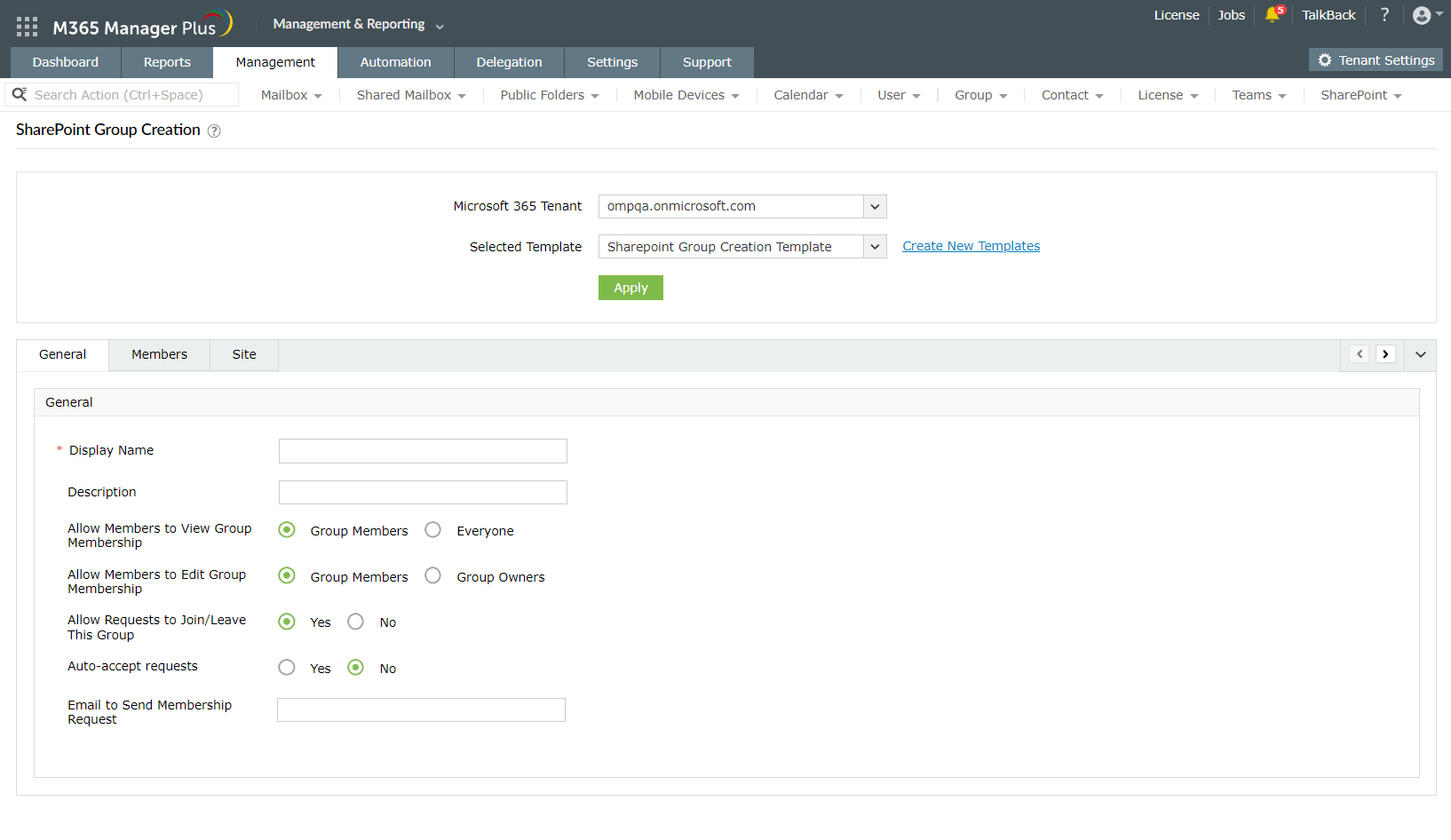Open the Management tab
Image resolution: width=1451 pixels, height=840 pixels.
pos(275,62)
